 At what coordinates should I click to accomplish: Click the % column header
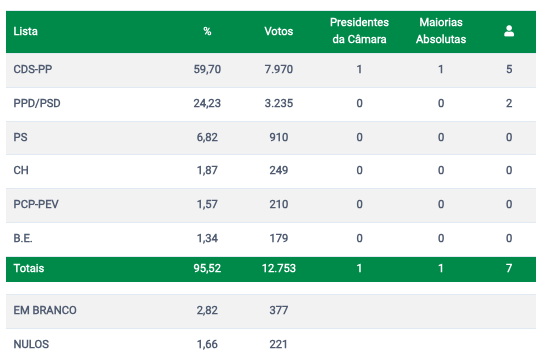pyautogui.click(x=207, y=31)
